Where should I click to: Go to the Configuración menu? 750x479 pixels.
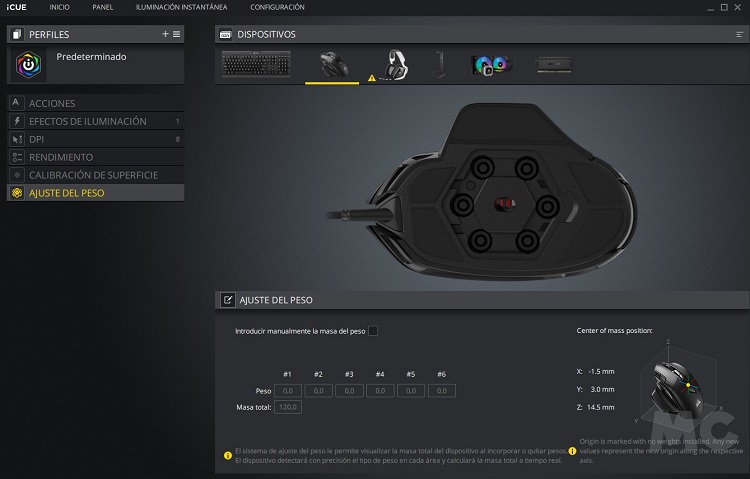pos(277,7)
